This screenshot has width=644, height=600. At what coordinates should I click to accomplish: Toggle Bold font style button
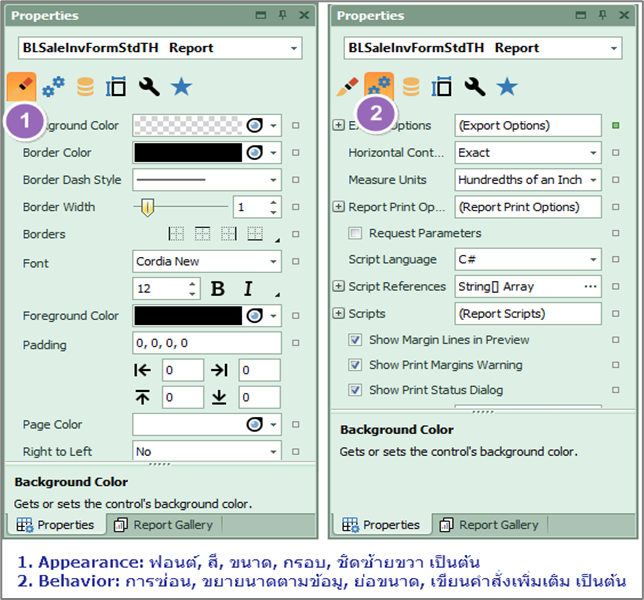pyautogui.click(x=218, y=289)
